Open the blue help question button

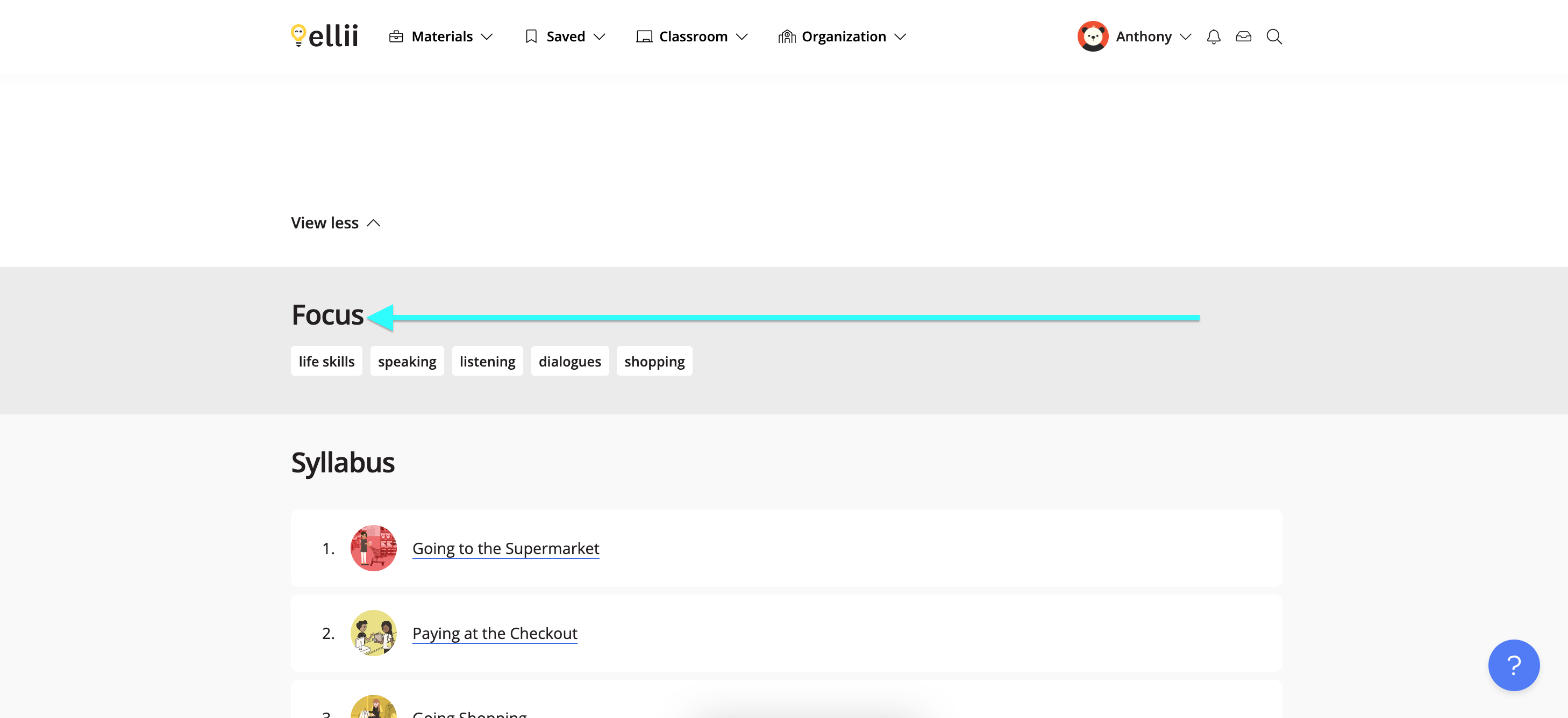pos(1513,664)
